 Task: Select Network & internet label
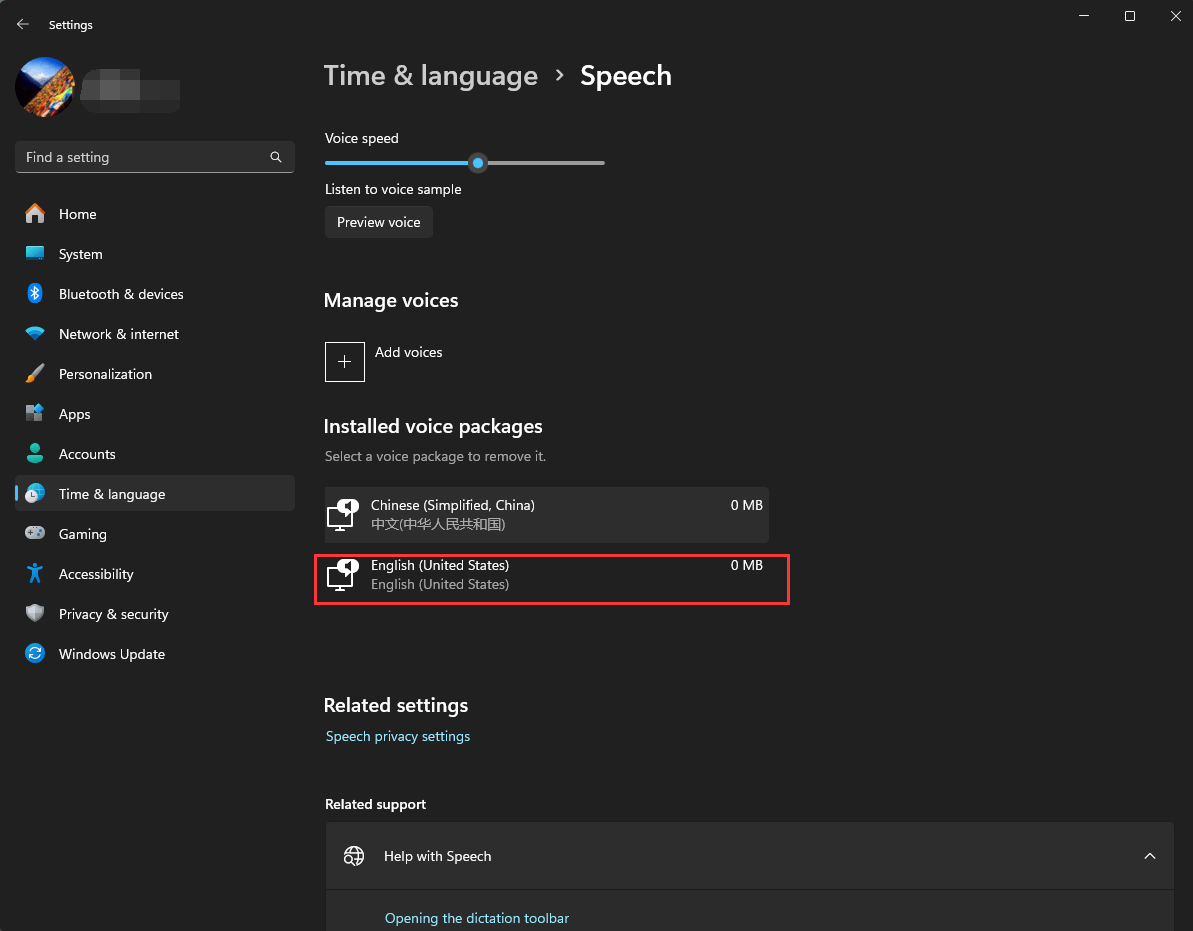coord(119,334)
